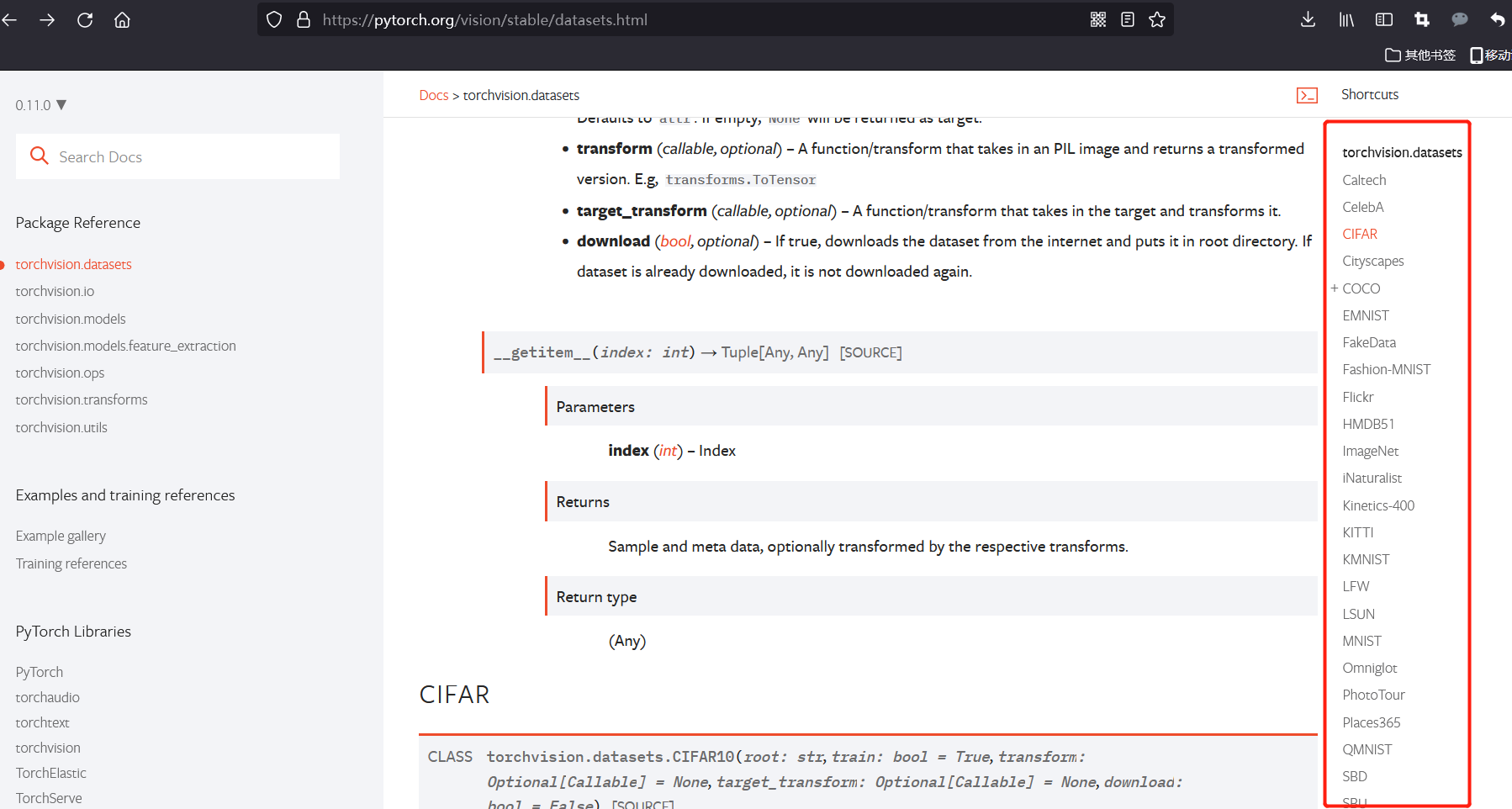
Task: Open the downloads panel
Action: [x=1308, y=19]
